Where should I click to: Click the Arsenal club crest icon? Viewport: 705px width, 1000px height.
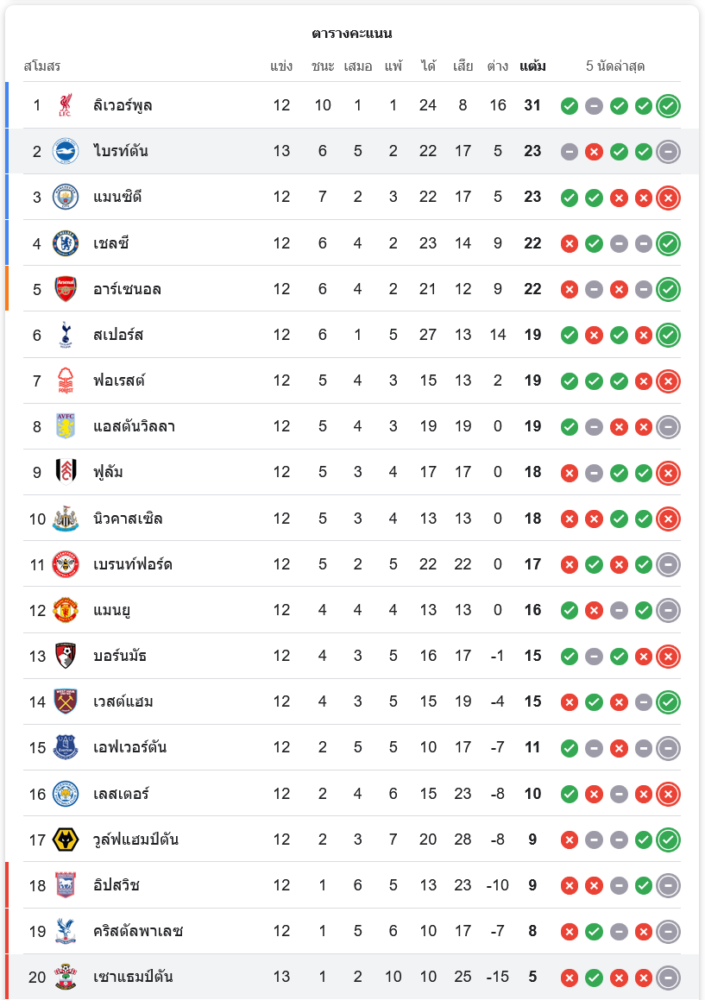coord(65,289)
